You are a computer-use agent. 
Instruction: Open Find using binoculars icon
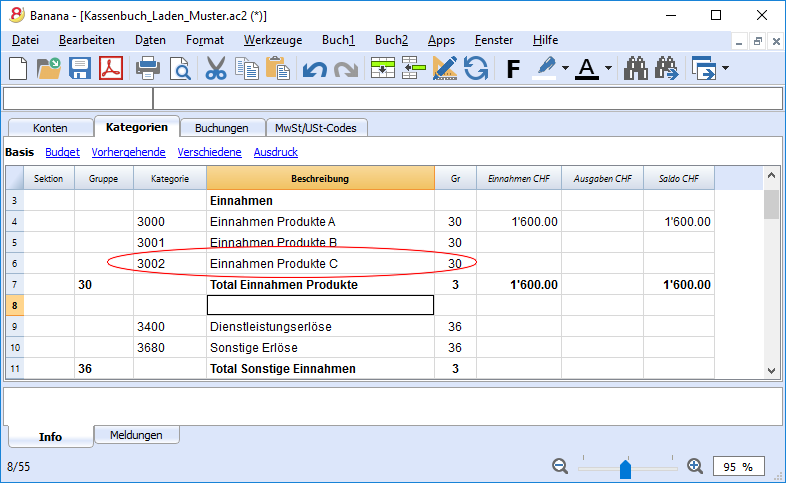(x=636, y=68)
